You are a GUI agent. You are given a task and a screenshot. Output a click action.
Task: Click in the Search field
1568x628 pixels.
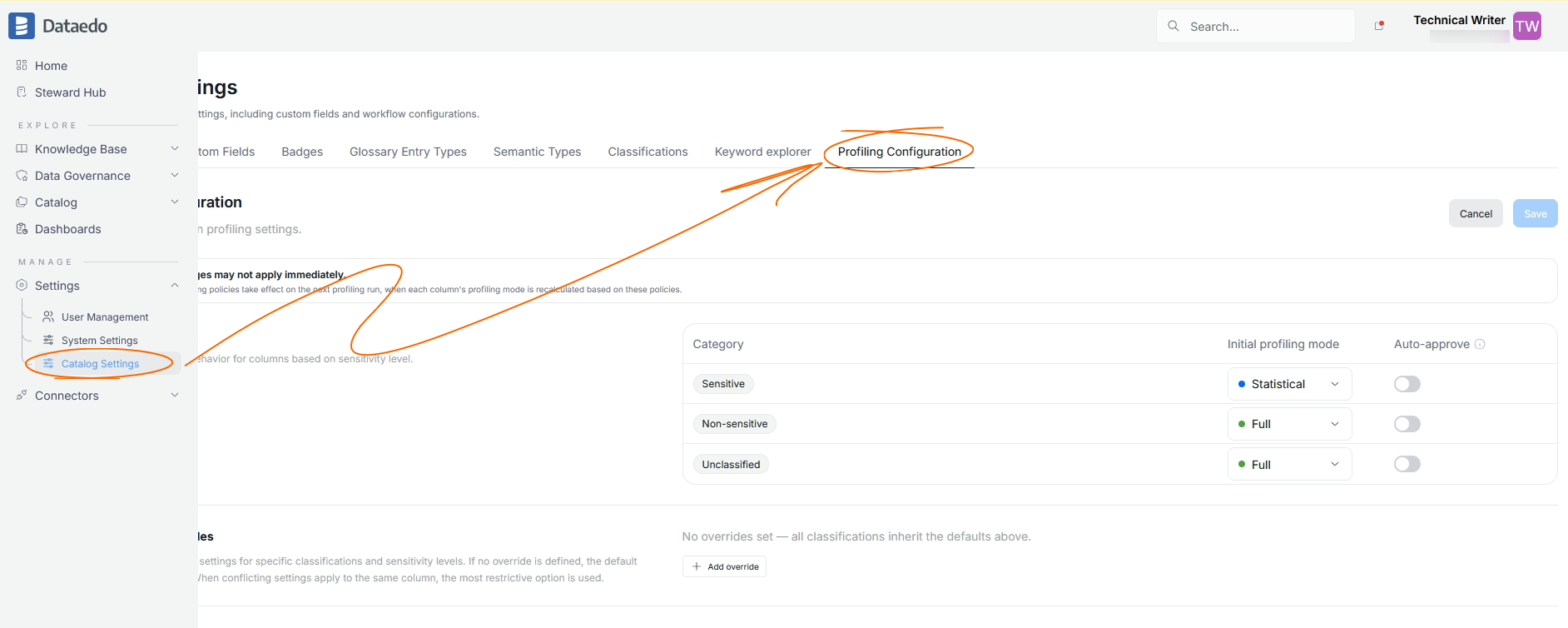[1256, 26]
